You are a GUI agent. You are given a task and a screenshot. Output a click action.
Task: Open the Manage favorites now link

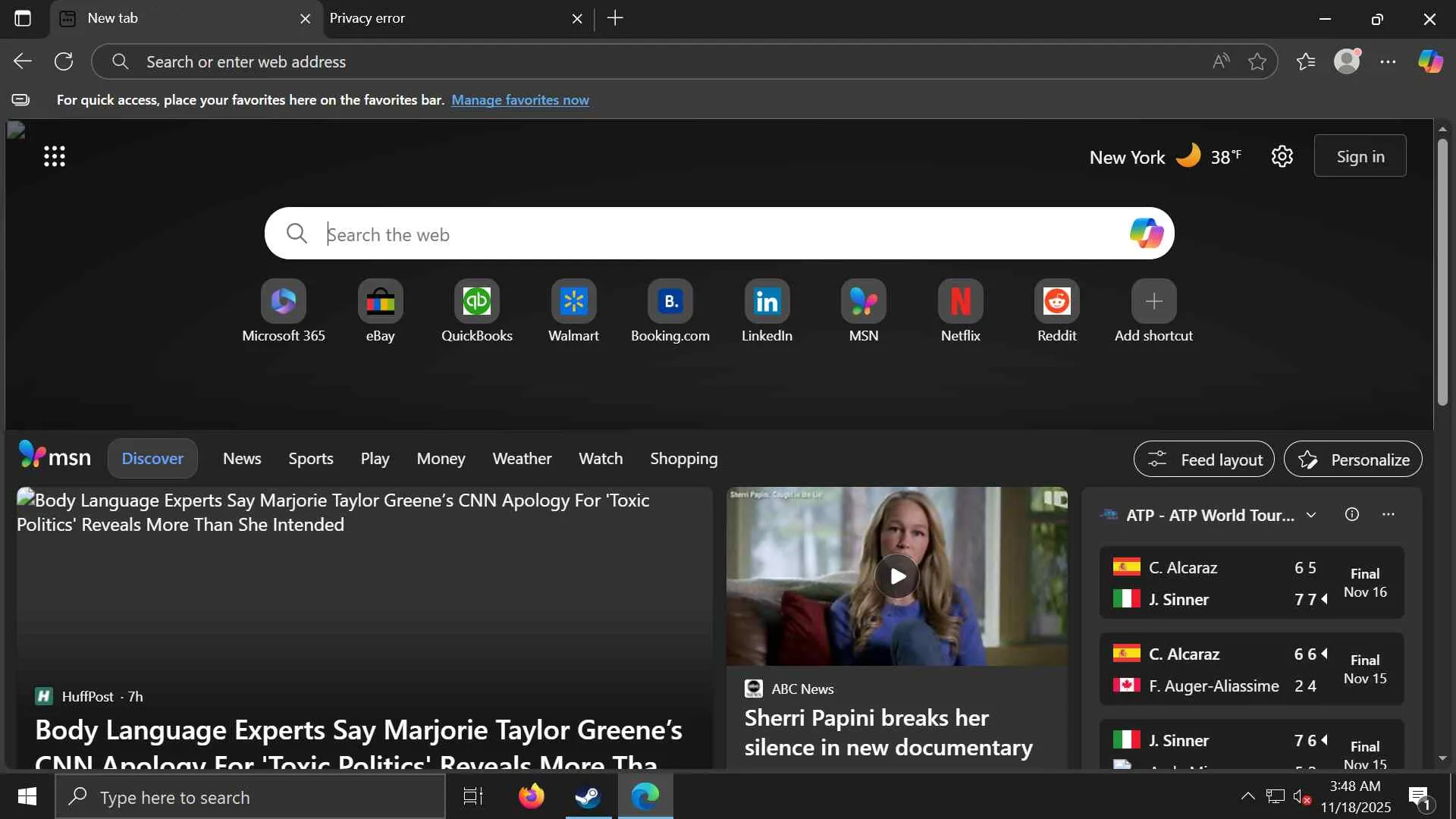coord(519,100)
